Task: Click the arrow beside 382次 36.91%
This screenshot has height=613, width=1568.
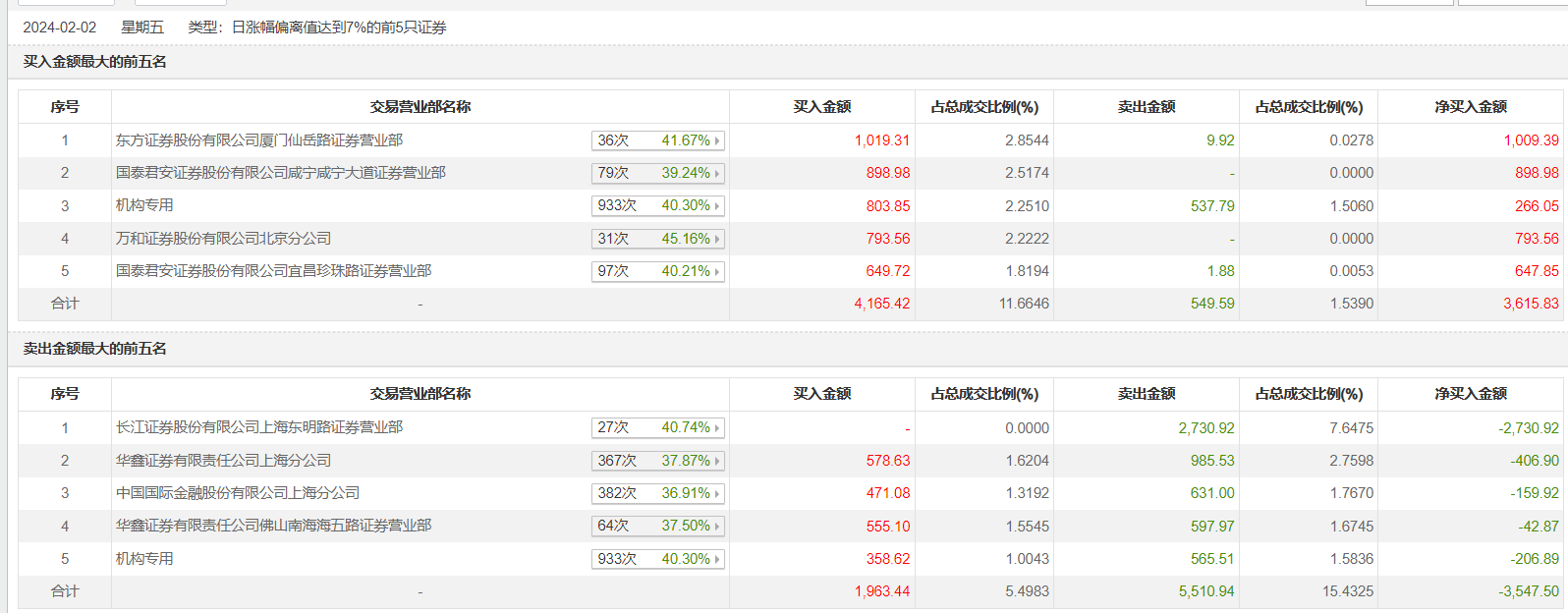Action: tap(717, 493)
